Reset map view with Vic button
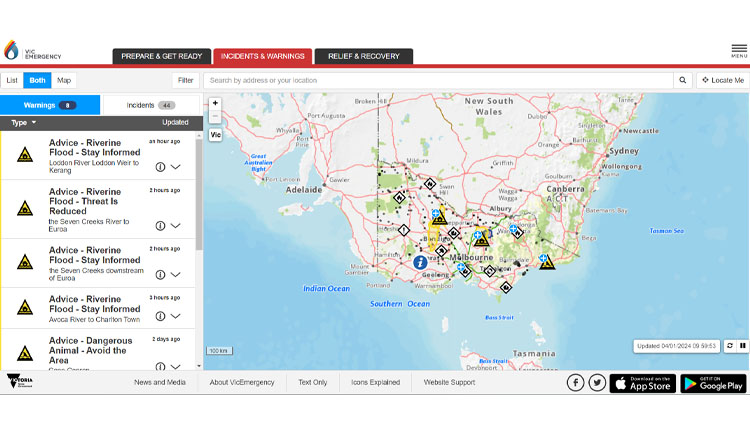 [216, 135]
